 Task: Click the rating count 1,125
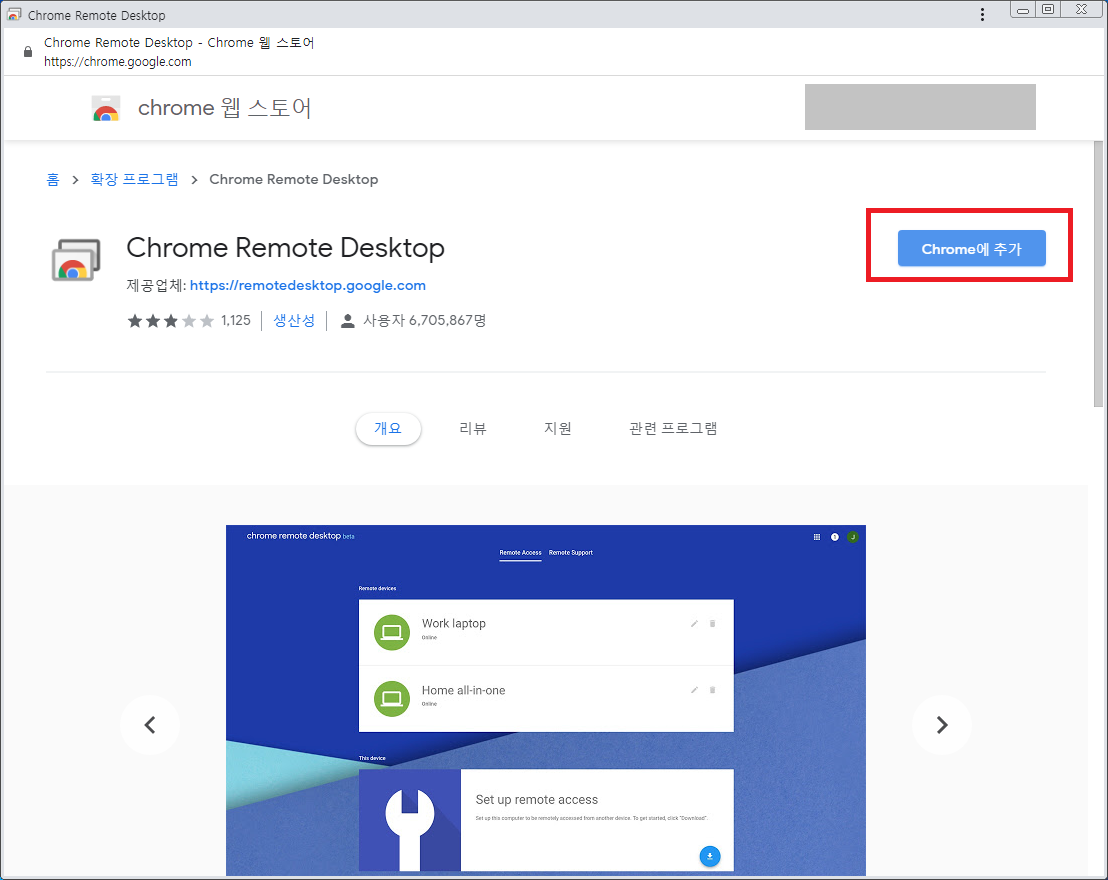[235, 321]
